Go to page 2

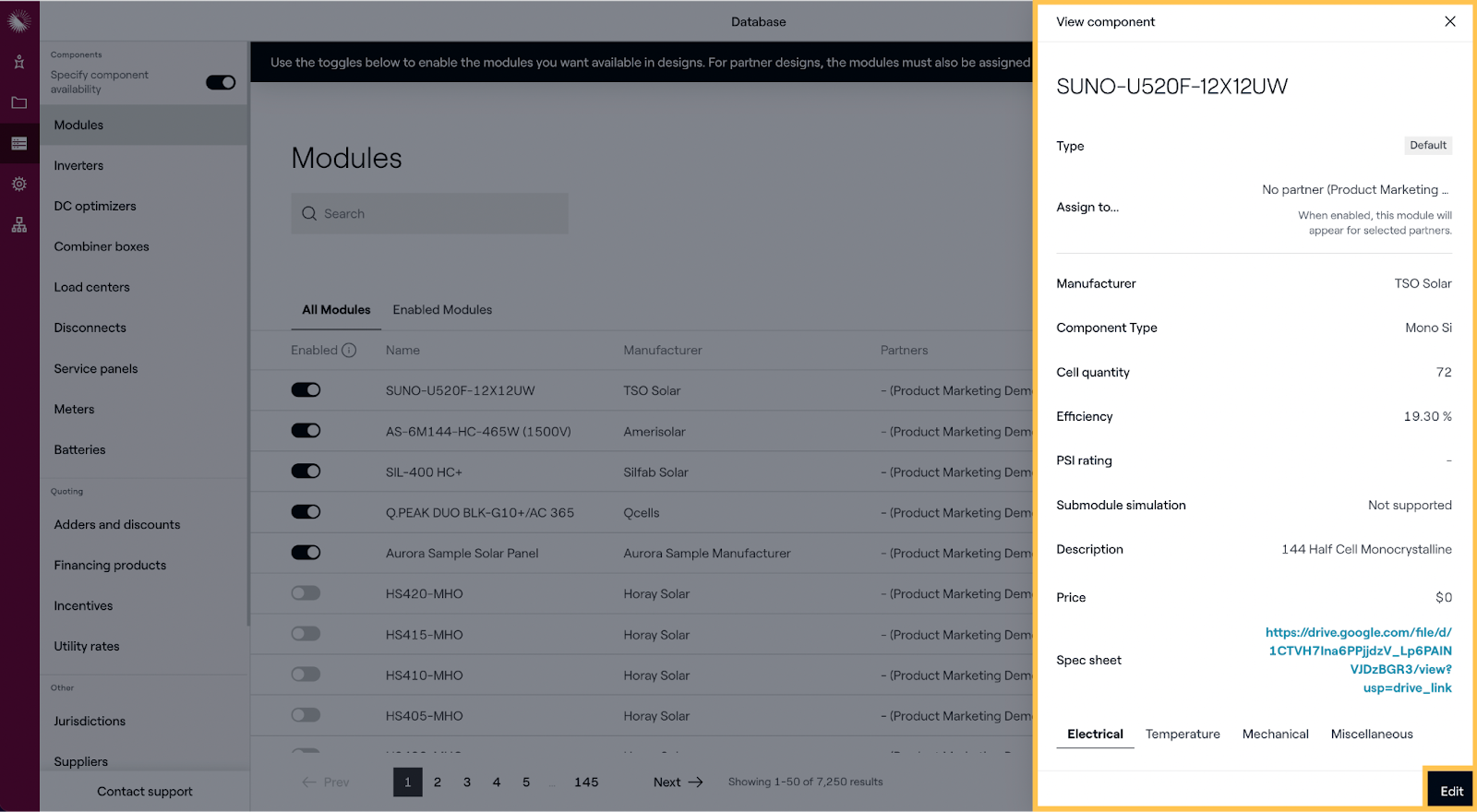pyautogui.click(x=438, y=782)
